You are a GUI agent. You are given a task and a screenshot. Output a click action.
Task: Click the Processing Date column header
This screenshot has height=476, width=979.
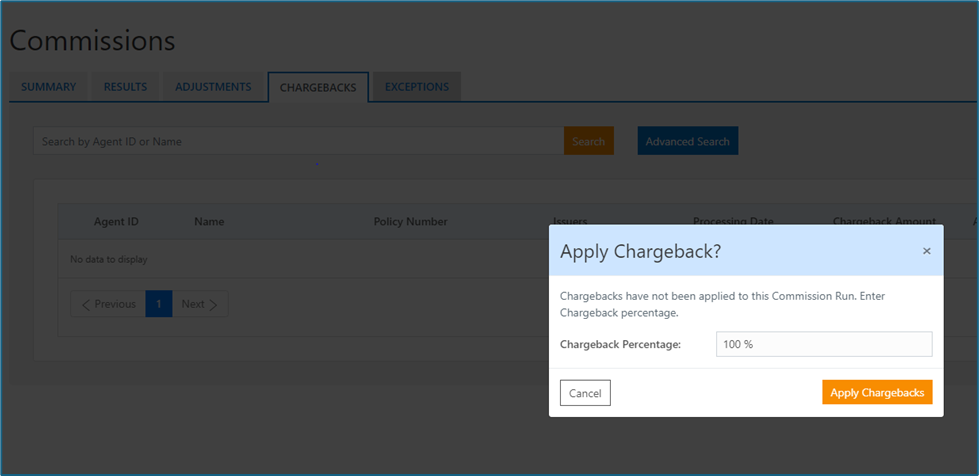(x=733, y=221)
